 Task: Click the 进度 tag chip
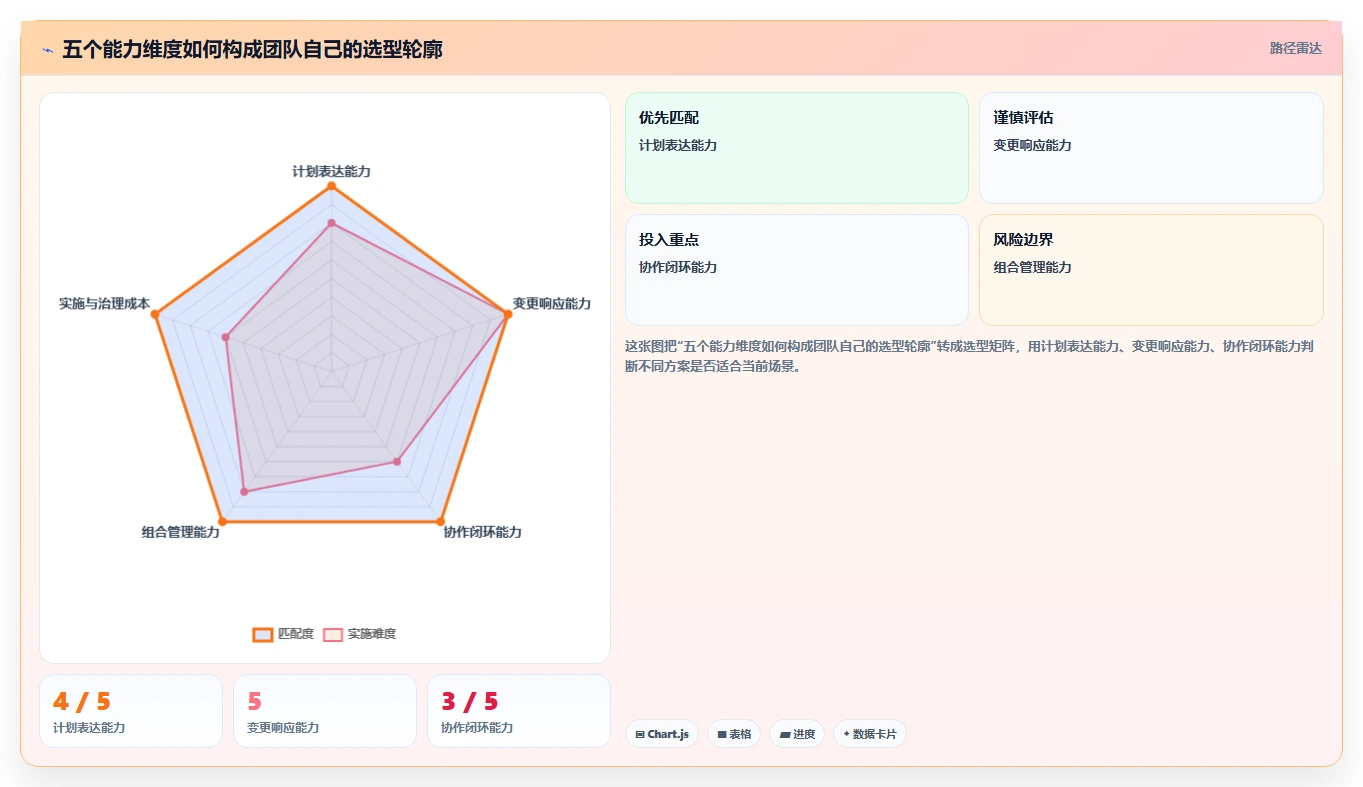tap(797, 734)
